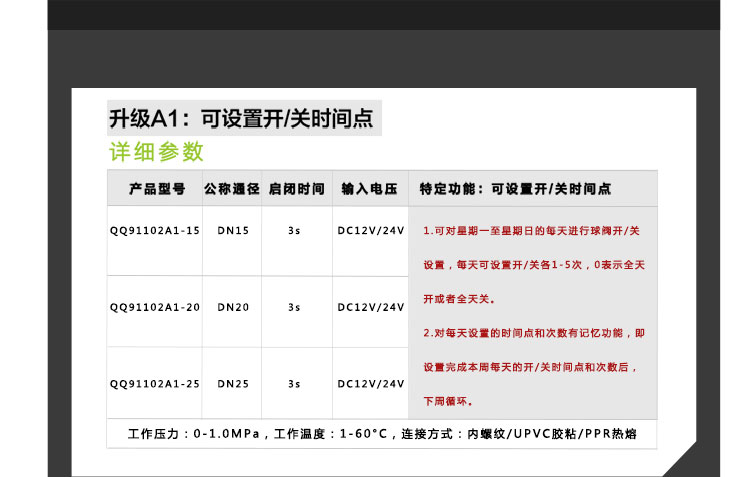
Task: Click red feature description item 1
Action: 533,264
